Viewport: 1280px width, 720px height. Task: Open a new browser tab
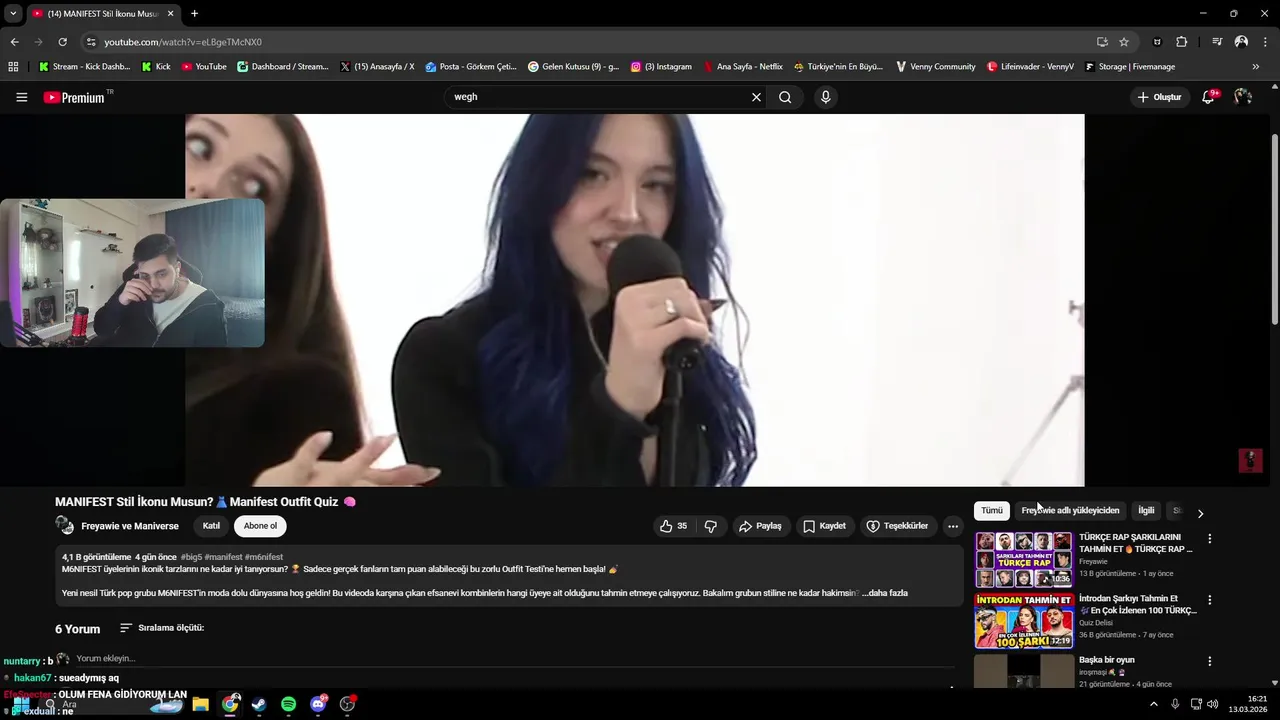click(194, 14)
